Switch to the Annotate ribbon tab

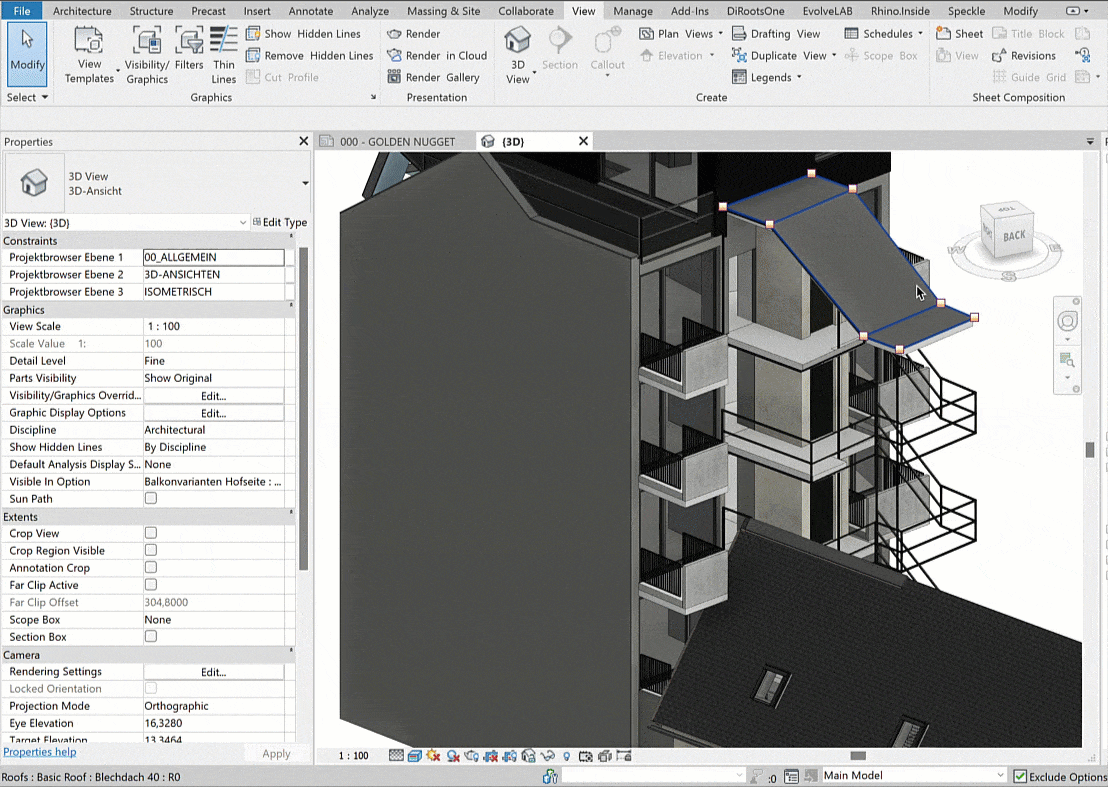[310, 11]
